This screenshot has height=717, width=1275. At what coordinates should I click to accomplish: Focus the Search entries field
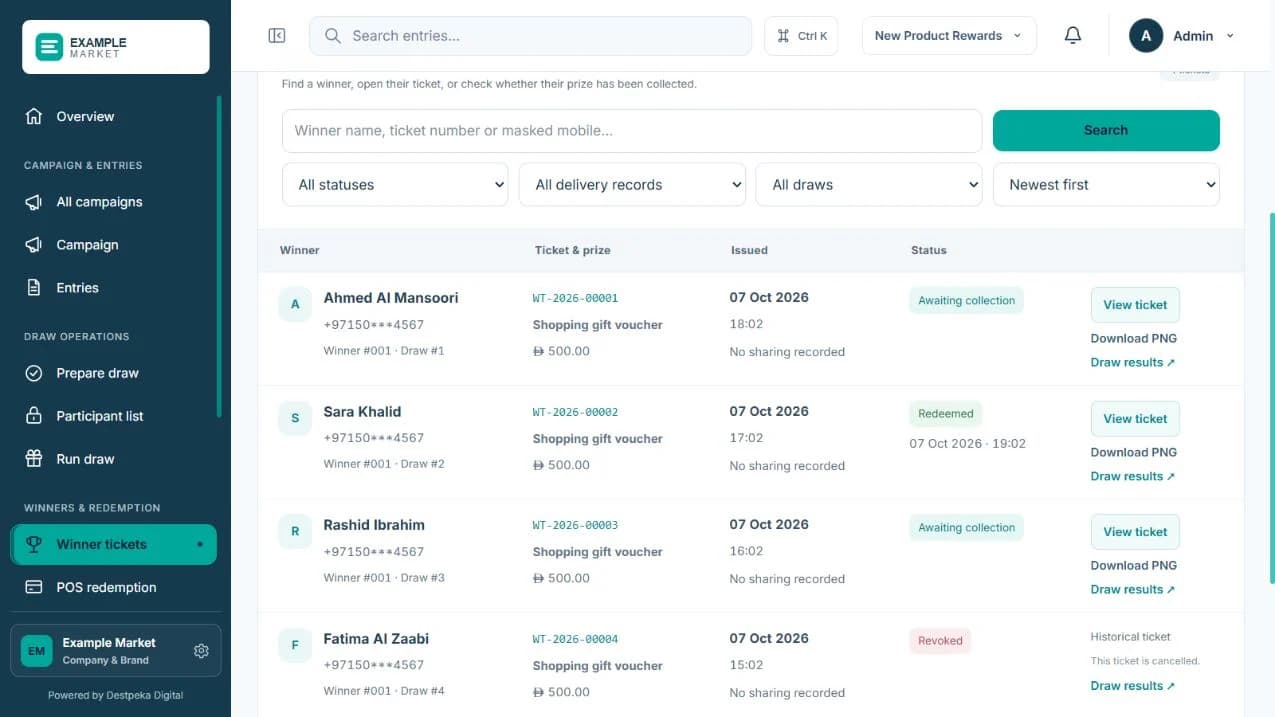pos(530,36)
